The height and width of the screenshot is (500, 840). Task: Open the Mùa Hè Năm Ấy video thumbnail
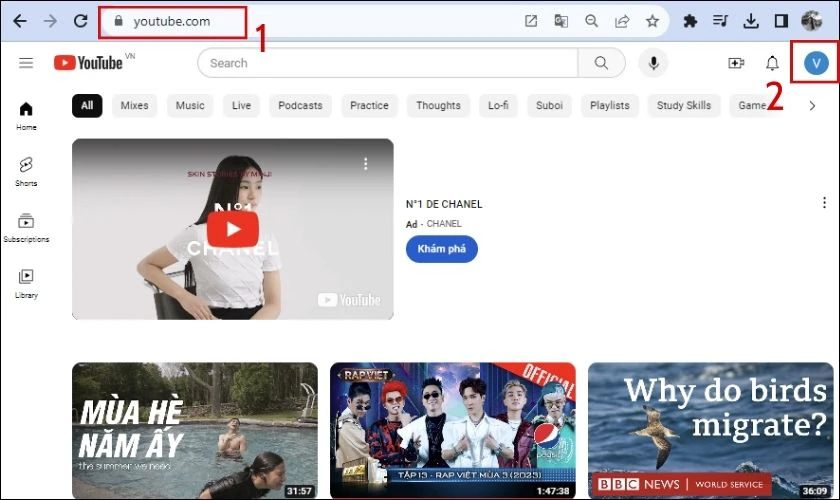click(x=195, y=430)
